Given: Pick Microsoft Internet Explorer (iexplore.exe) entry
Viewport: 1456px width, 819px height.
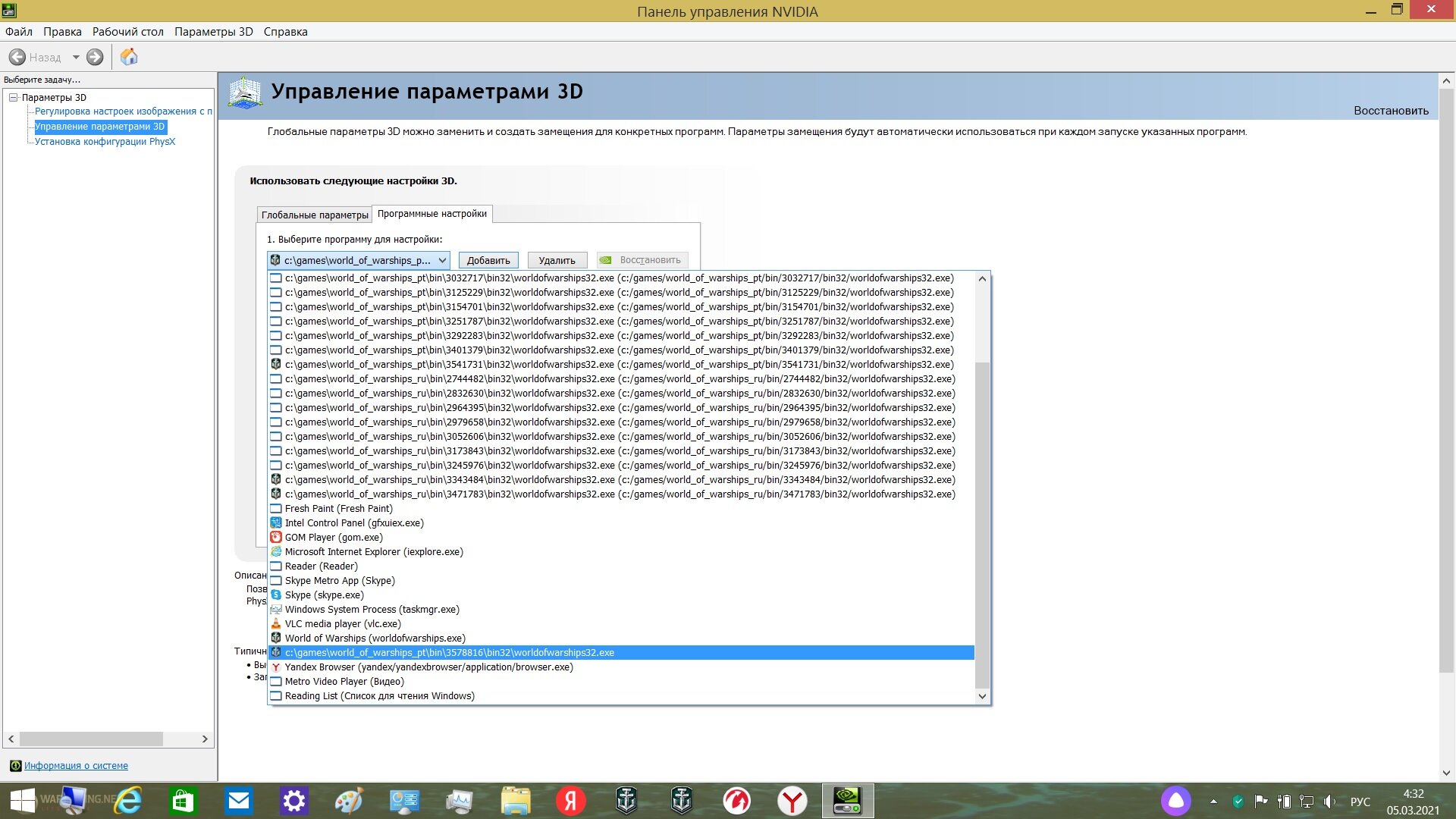Looking at the screenshot, I should pos(621,552).
